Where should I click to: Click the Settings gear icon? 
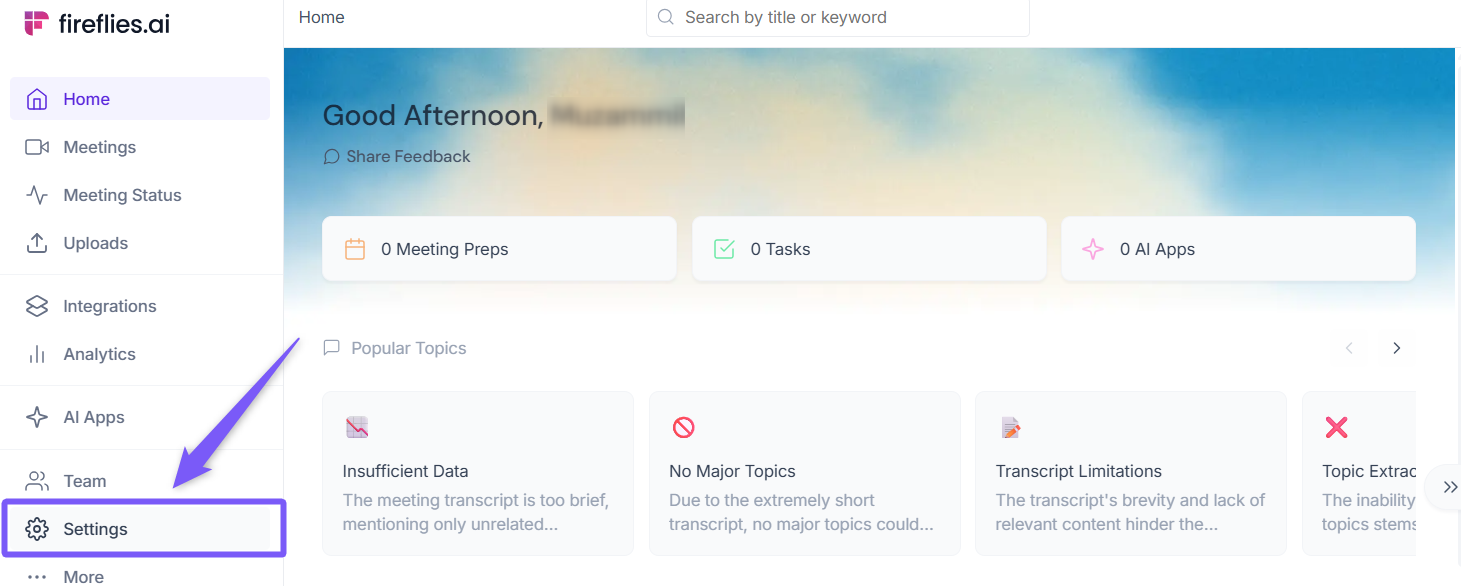pyautogui.click(x=37, y=529)
